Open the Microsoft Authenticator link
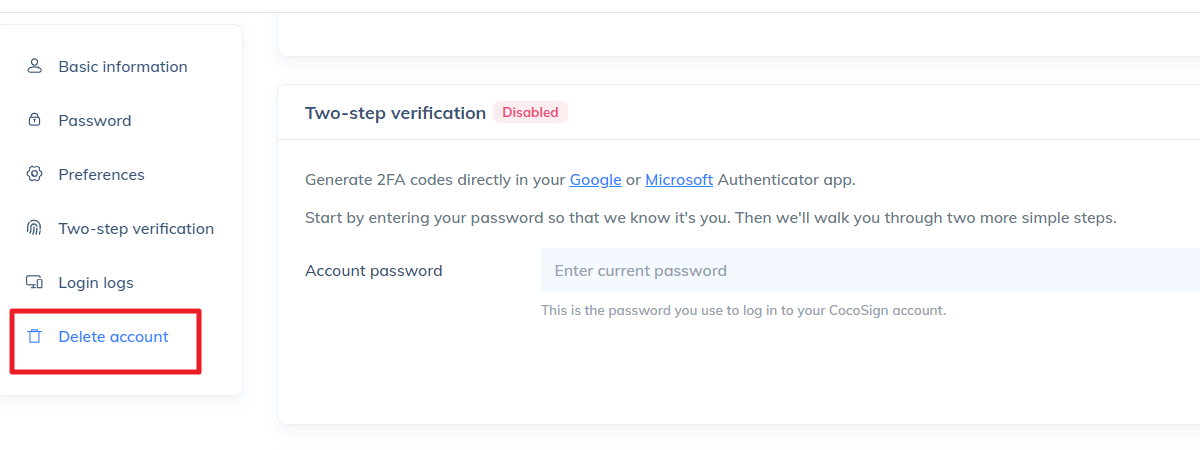 pos(679,180)
